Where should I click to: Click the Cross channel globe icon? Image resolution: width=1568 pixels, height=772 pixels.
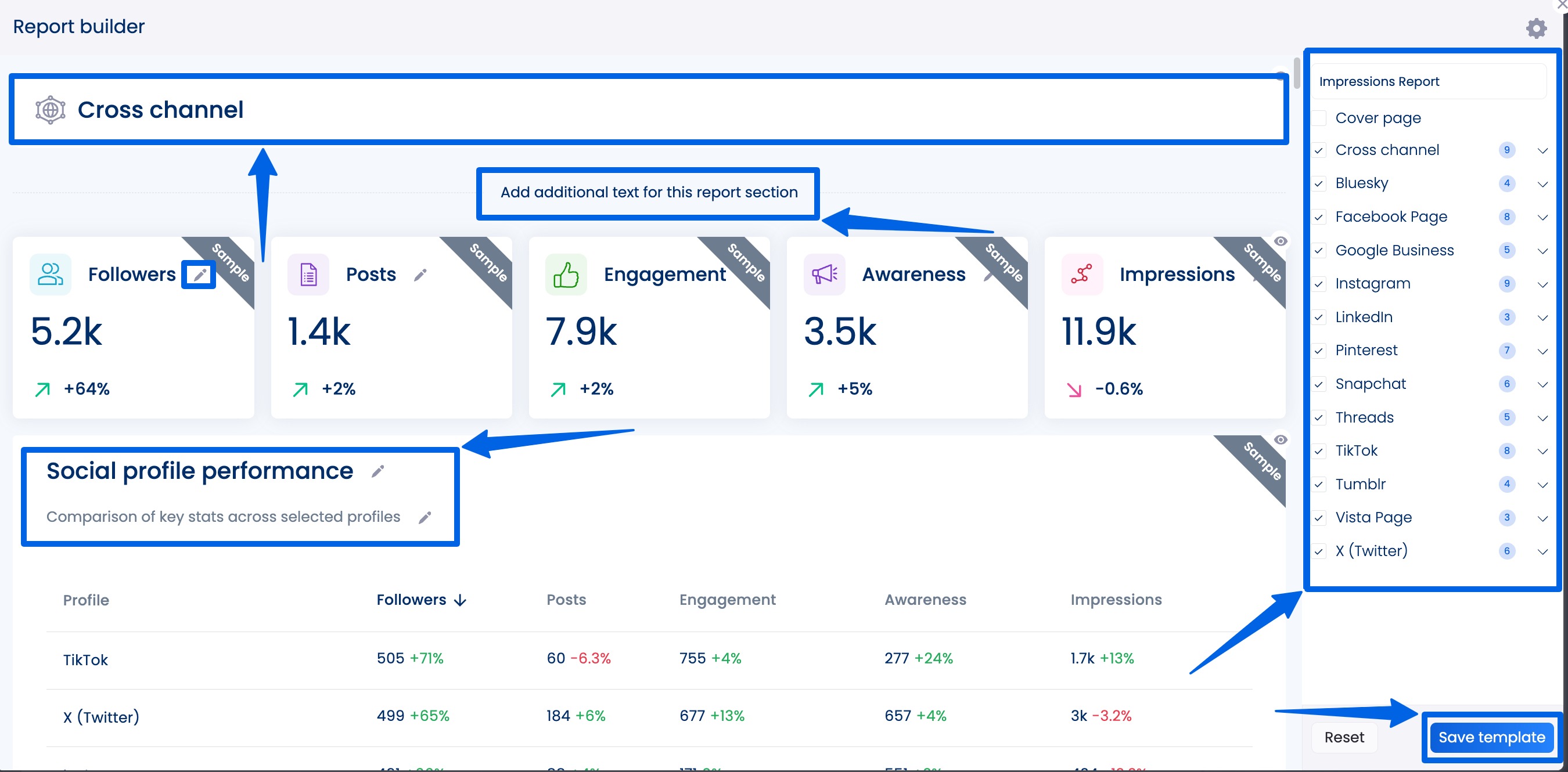click(50, 110)
